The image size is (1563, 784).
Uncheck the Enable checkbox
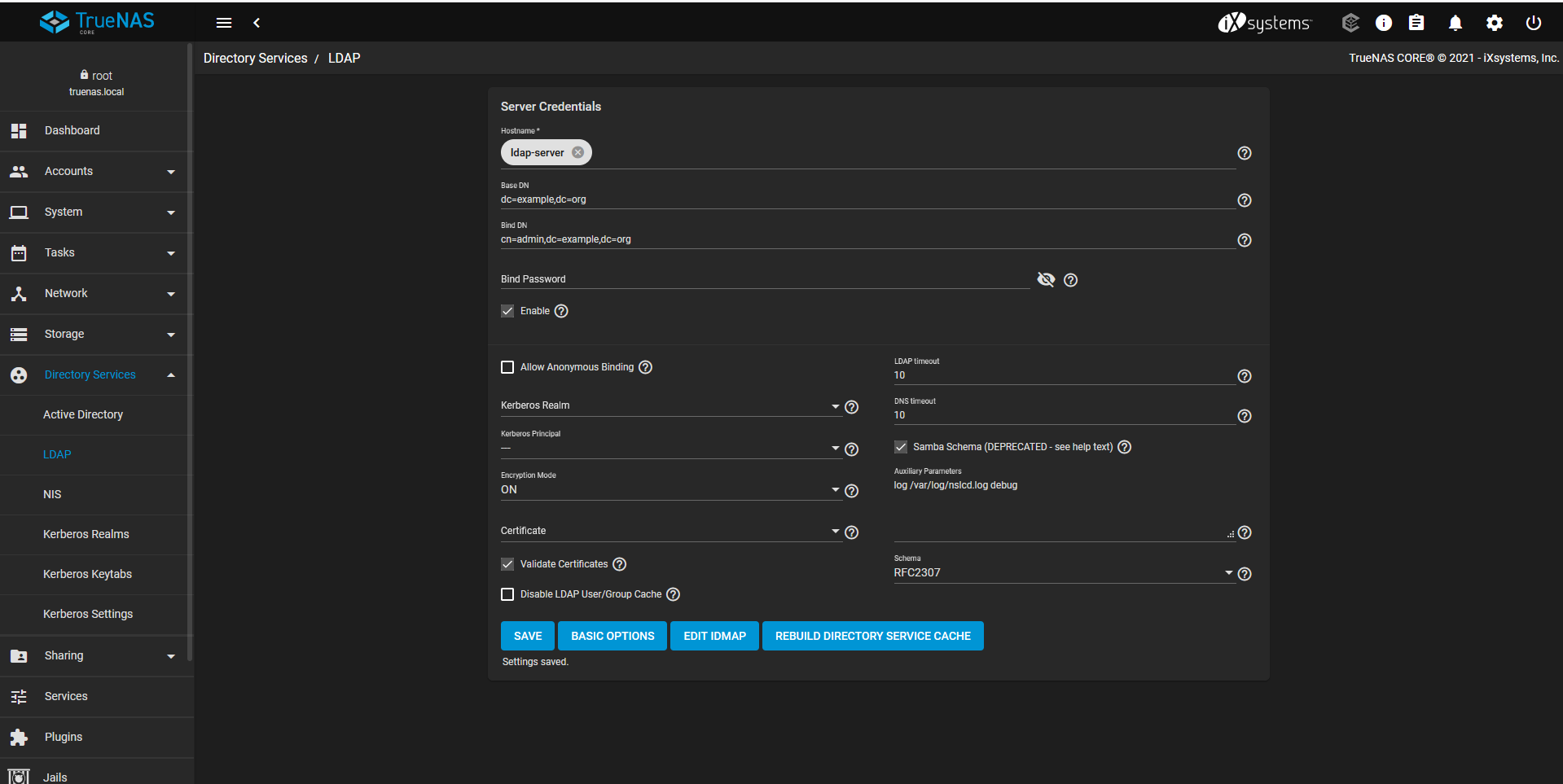point(507,311)
